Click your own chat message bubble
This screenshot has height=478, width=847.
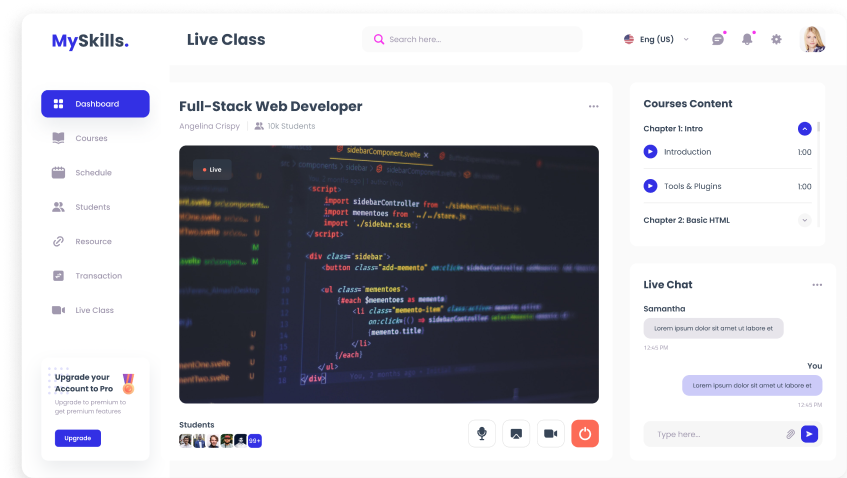pyautogui.click(x=752, y=386)
